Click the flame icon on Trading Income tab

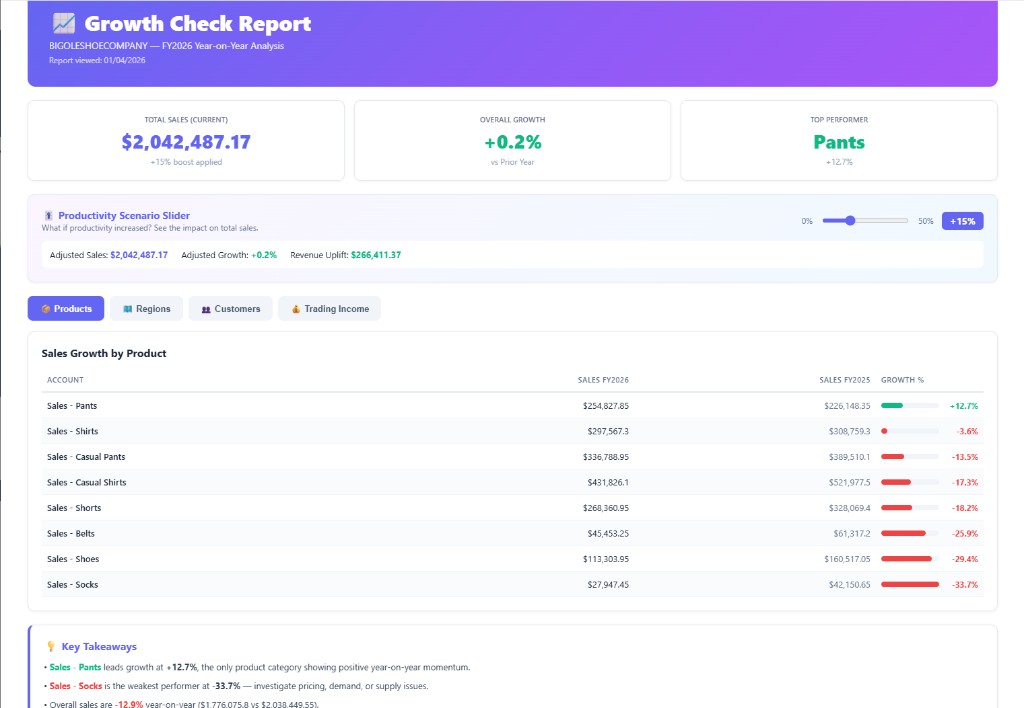[x=296, y=309]
